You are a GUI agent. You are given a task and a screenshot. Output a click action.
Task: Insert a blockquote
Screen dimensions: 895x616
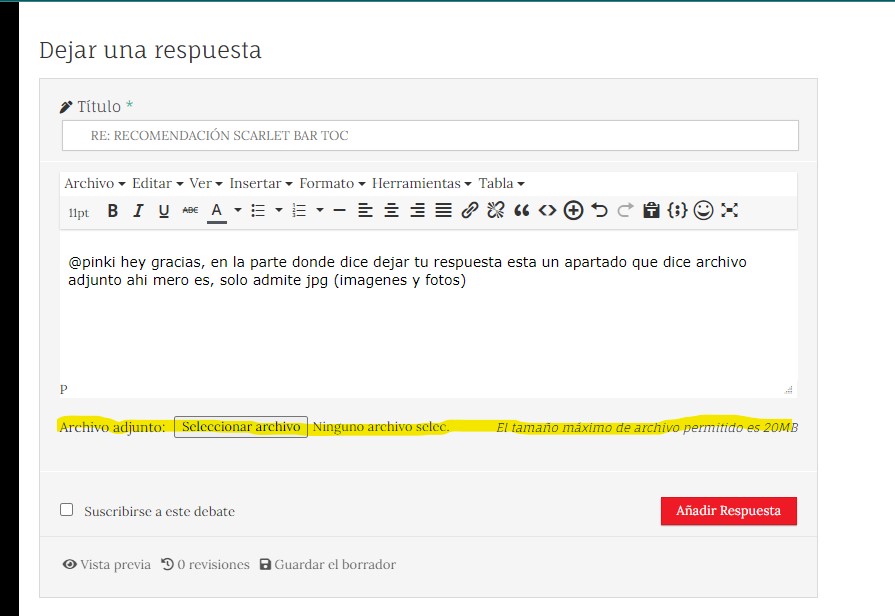[x=522, y=211]
